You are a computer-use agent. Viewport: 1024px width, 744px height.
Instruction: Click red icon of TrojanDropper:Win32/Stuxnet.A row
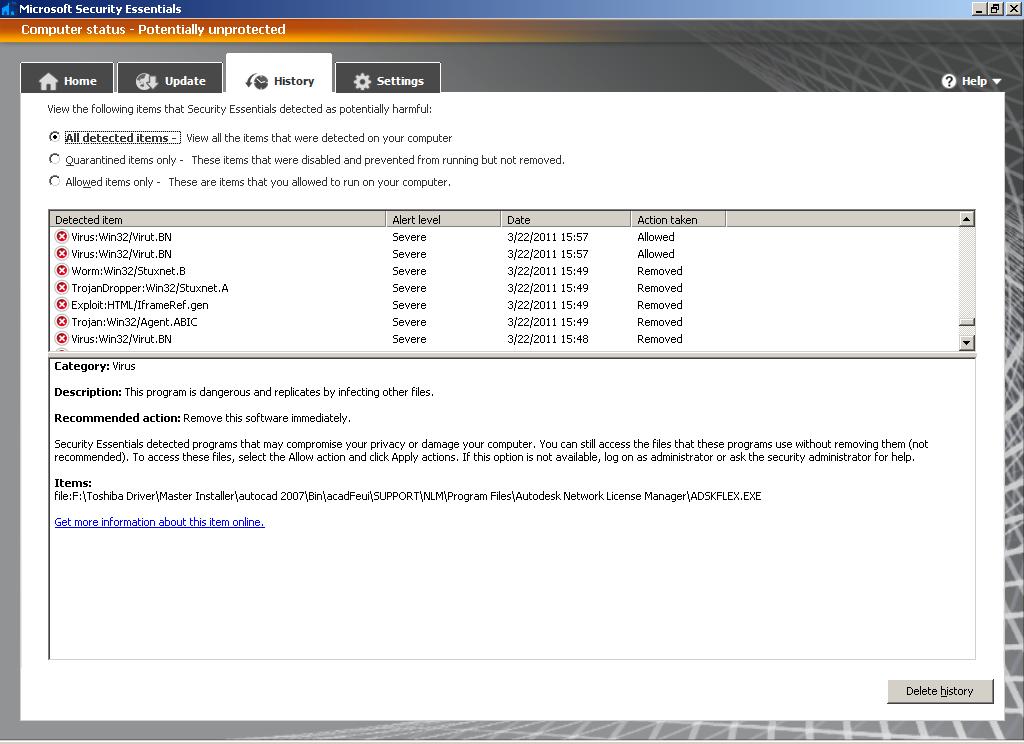click(62, 287)
